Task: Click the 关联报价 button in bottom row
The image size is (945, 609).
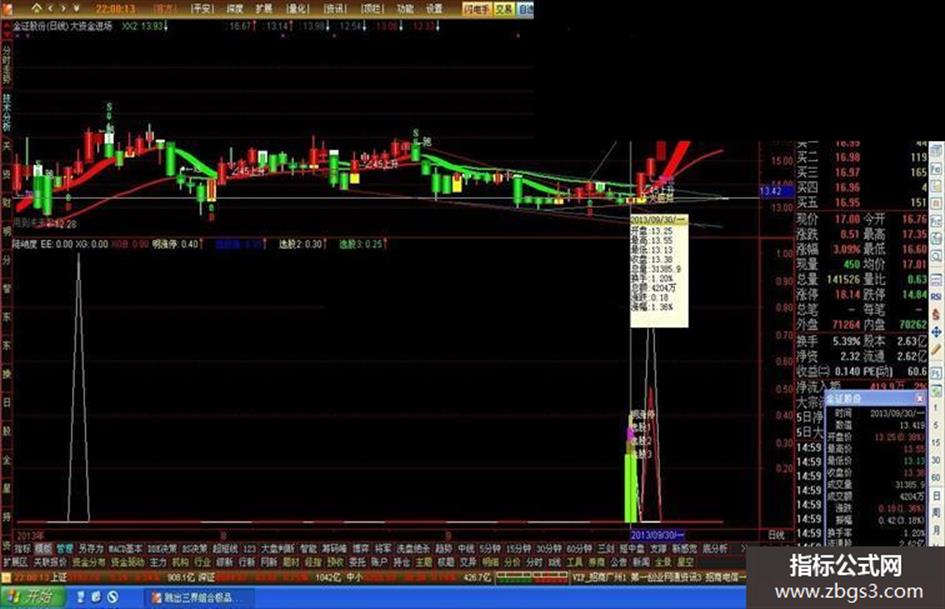Action: pyautogui.click(x=50, y=562)
